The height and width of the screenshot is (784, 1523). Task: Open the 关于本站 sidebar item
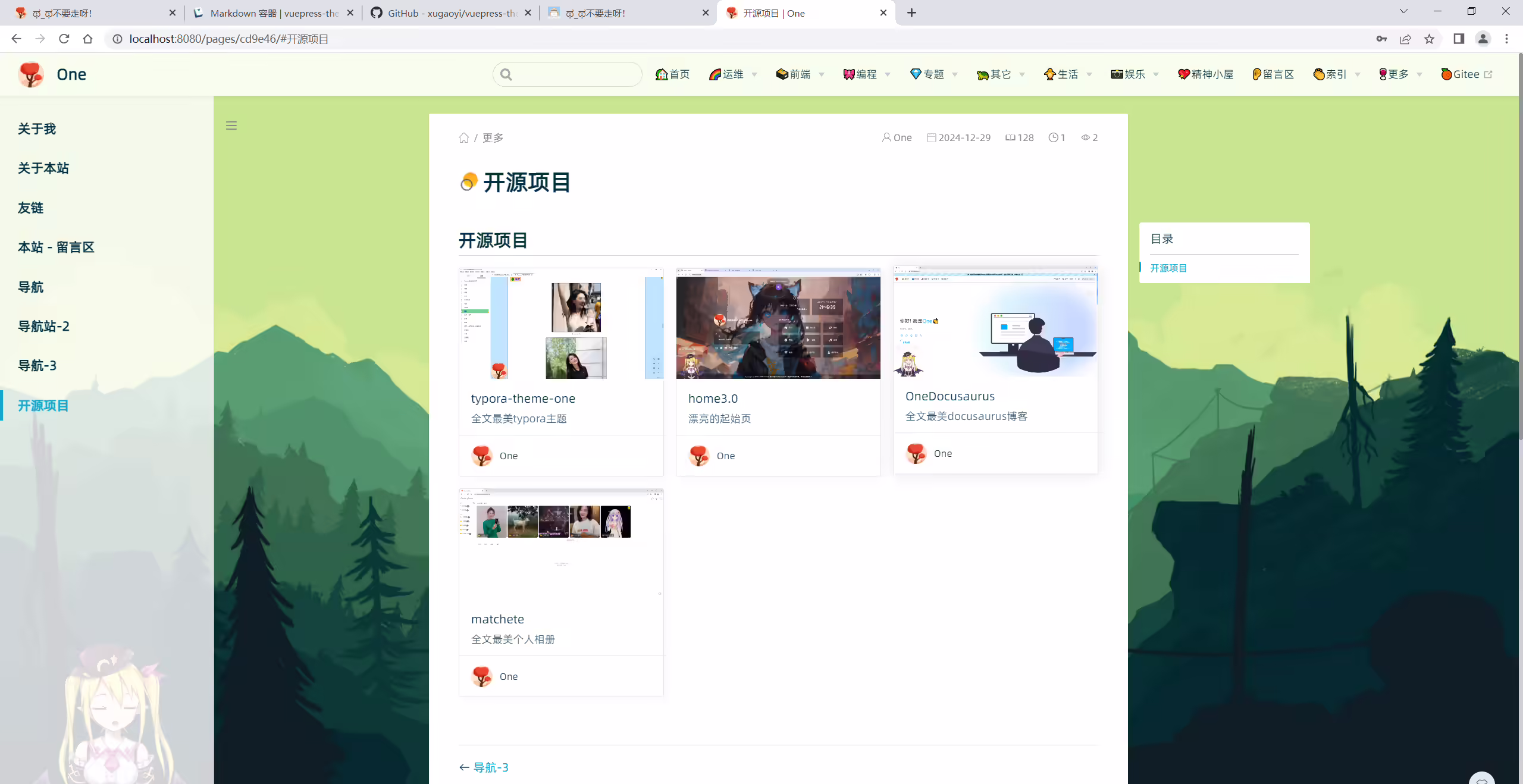point(43,168)
